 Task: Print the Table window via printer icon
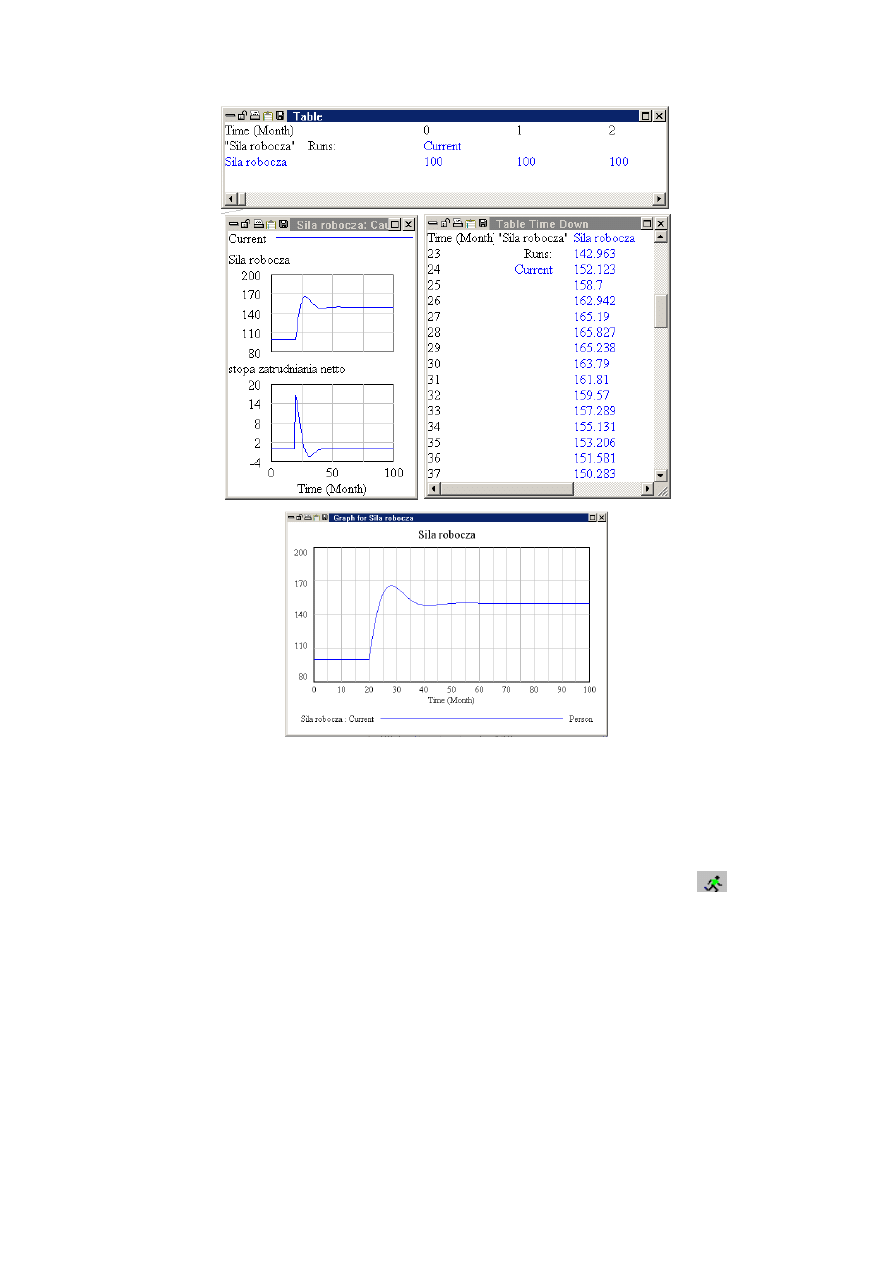(x=255, y=116)
